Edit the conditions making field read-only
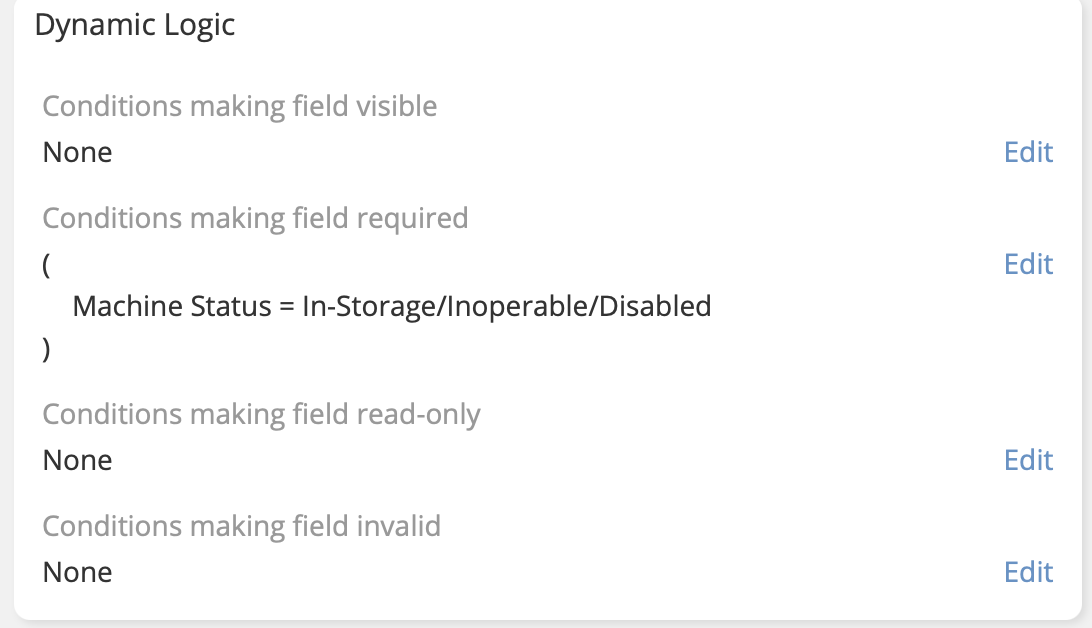This screenshot has height=628, width=1092. [1028, 461]
